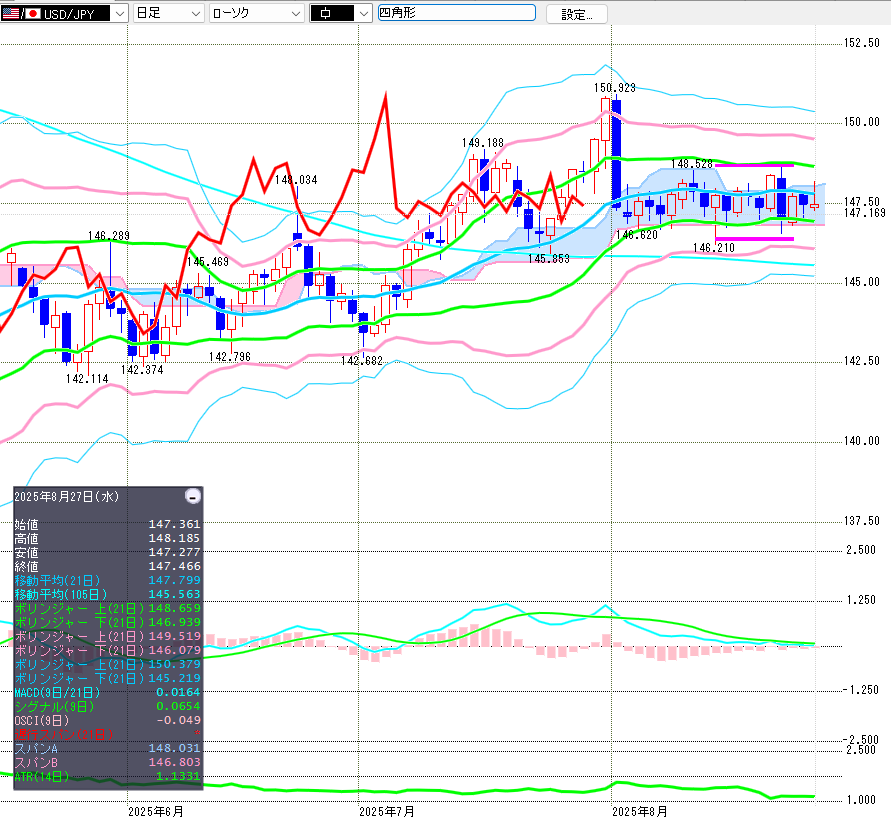Click the 146.289 price label
This screenshot has height=820, width=891.
click(x=109, y=235)
